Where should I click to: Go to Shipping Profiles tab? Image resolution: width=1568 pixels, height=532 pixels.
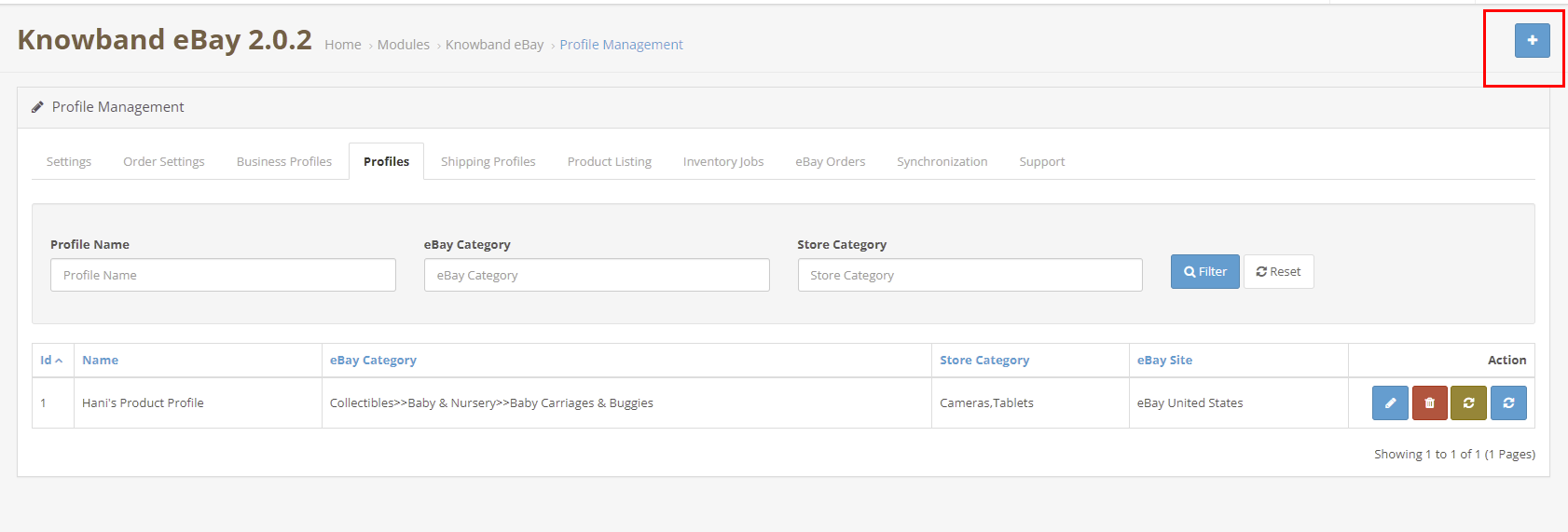pyautogui.click(x=488, y=161)
